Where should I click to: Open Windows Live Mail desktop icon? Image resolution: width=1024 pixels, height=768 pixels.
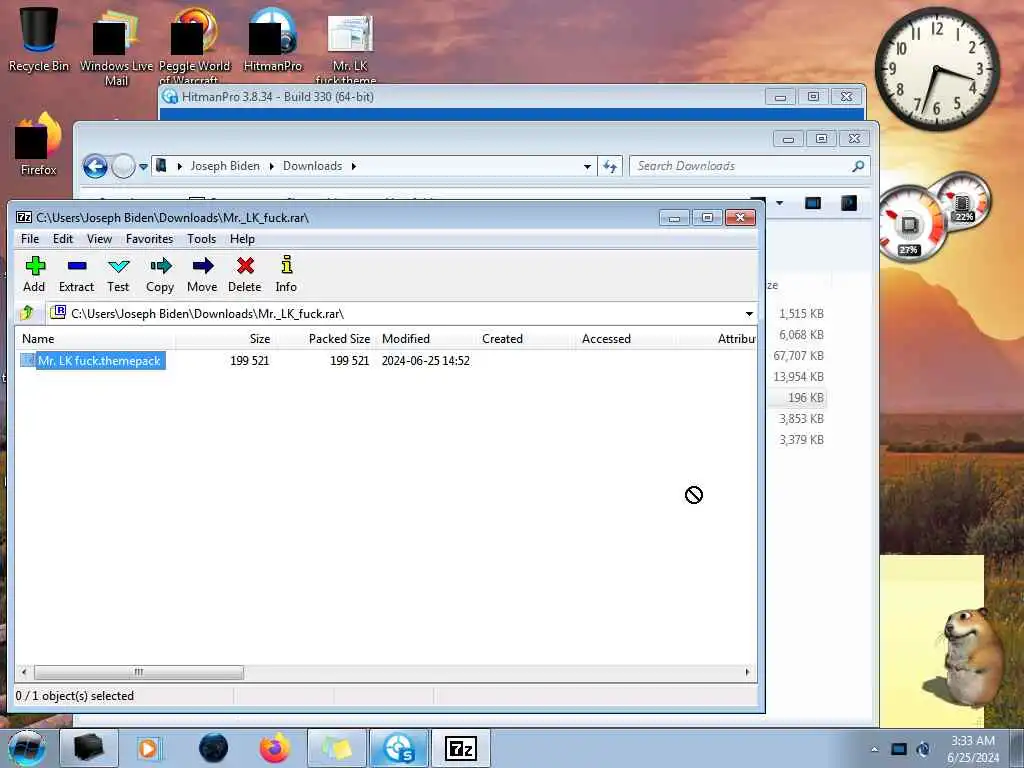pyautogui.click(x=116, y=47)
